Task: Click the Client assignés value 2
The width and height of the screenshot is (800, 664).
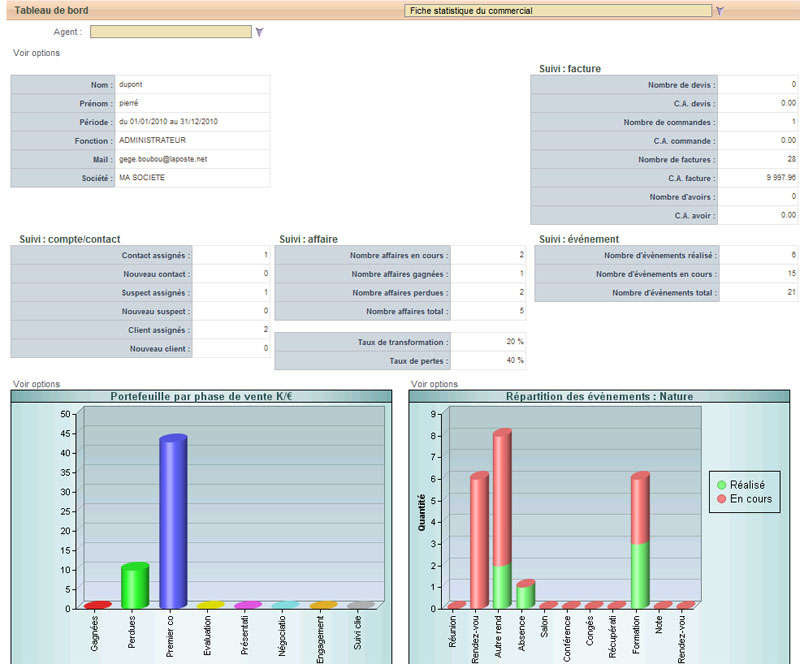Action: (265, 330)
